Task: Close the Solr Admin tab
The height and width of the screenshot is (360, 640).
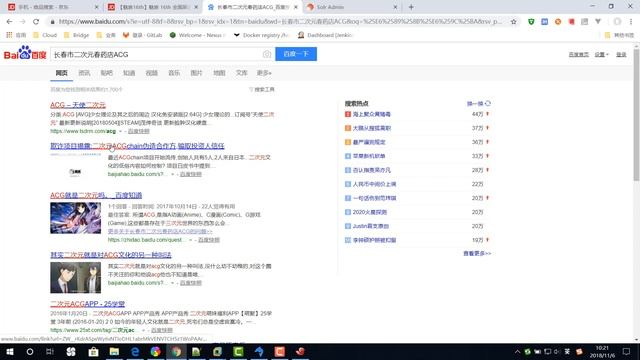Action: [395, 7]
